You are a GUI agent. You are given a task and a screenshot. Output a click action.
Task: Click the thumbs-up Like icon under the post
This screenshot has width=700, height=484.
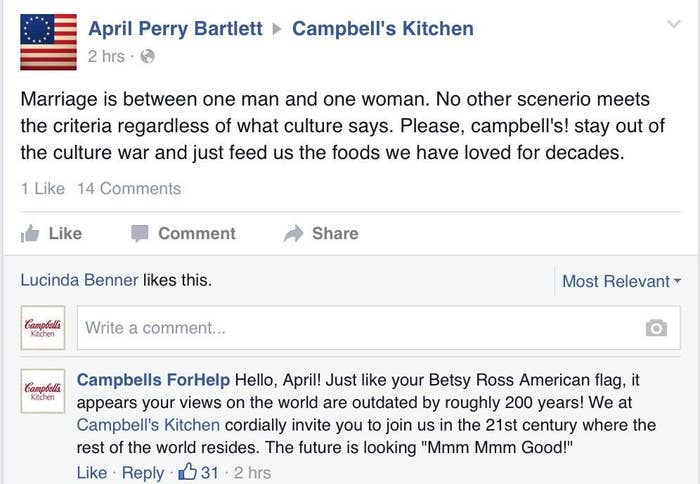tap(30, 234)
